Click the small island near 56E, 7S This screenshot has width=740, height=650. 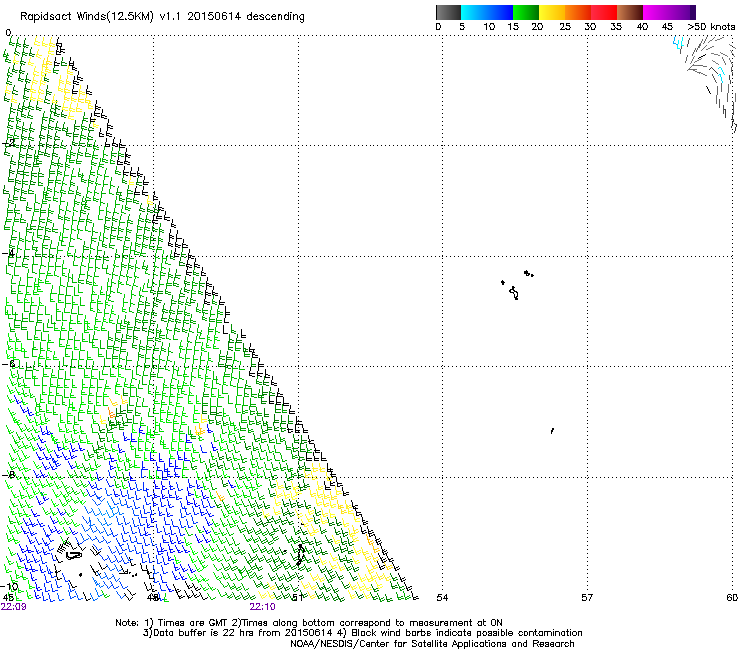click(x=552, y=431)
